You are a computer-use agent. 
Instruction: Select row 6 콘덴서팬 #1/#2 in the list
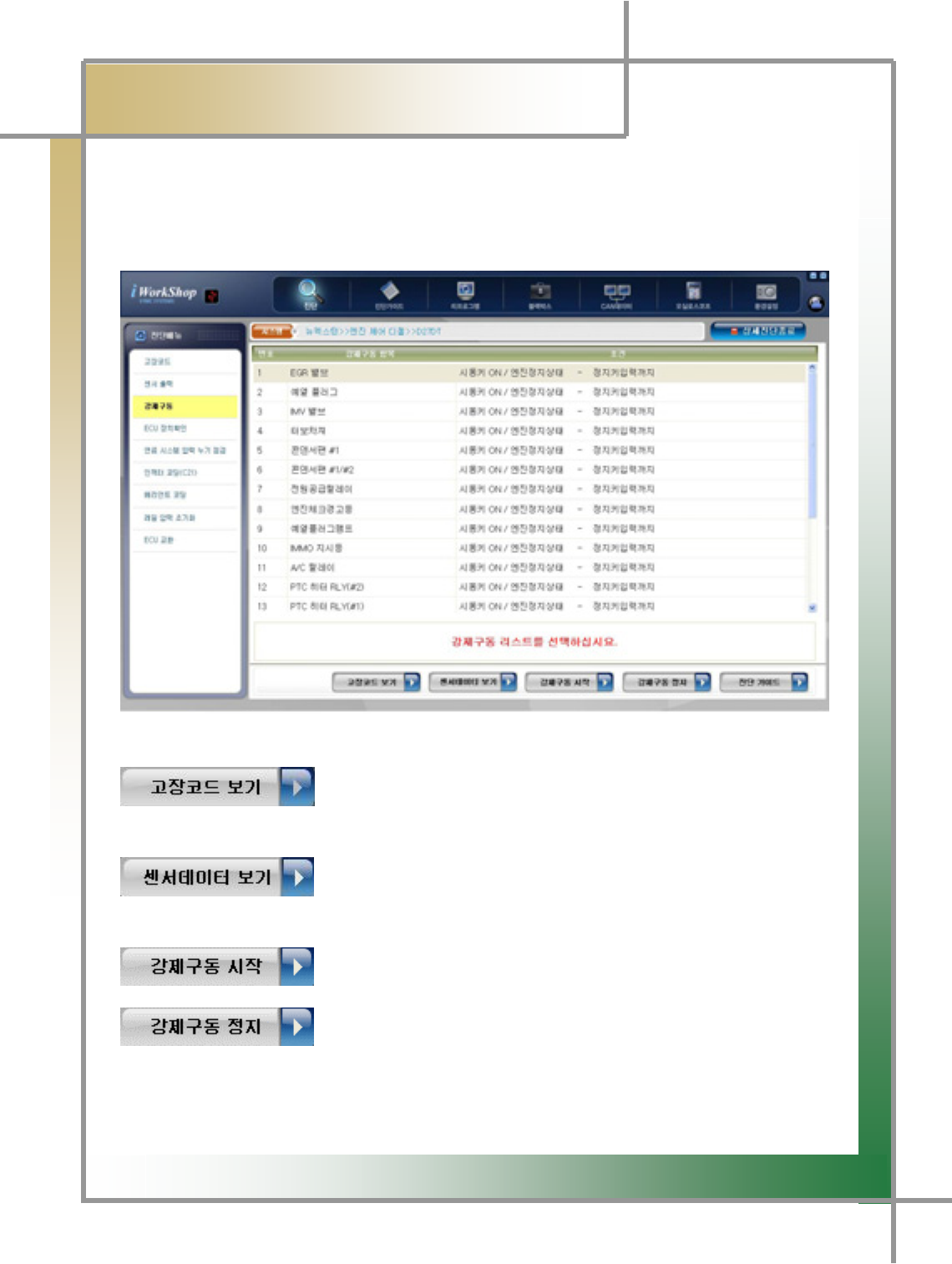[x=529, y=470]
